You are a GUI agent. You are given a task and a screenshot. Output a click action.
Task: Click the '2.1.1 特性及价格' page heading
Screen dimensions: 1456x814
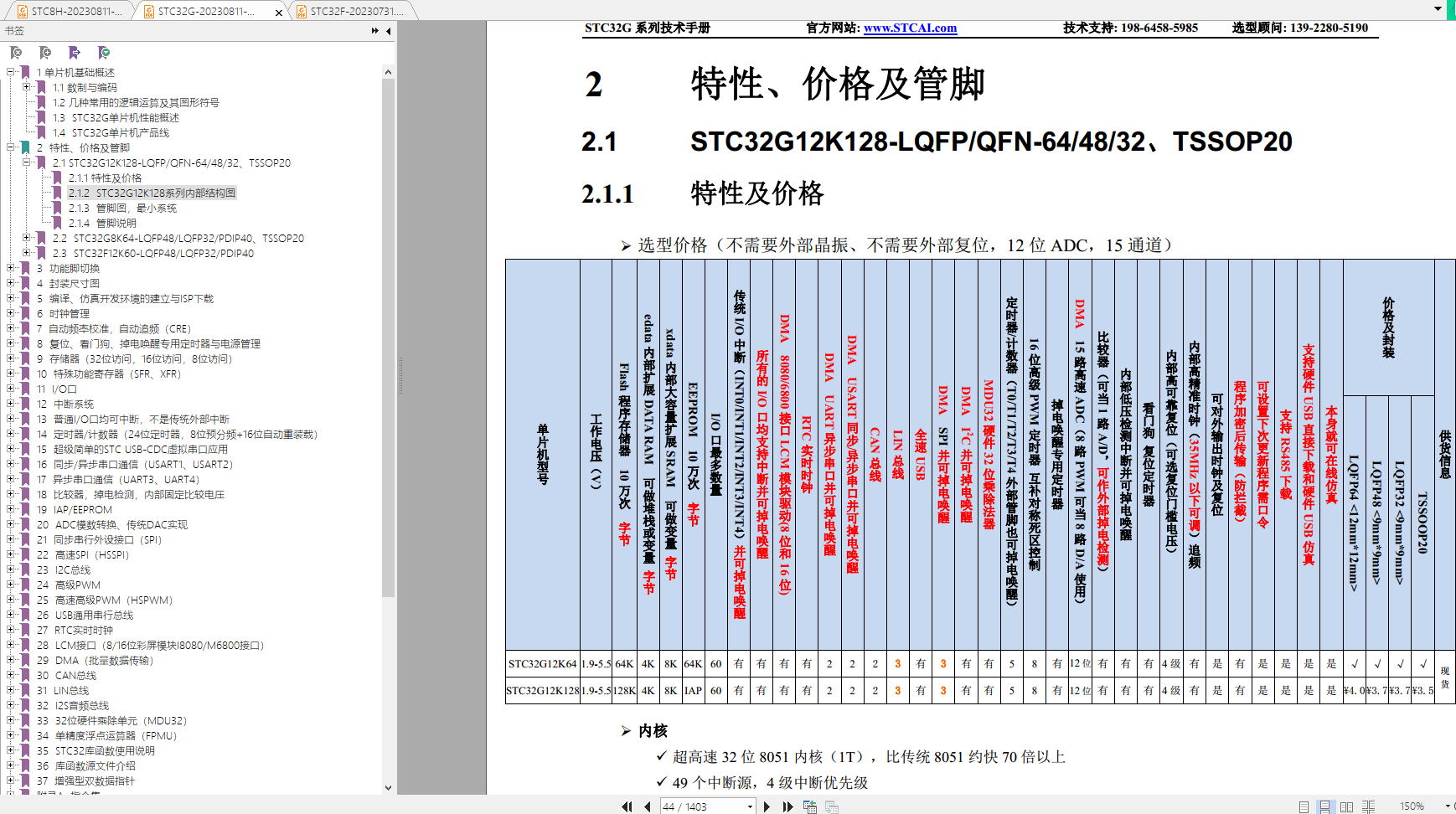pos(703,193)
